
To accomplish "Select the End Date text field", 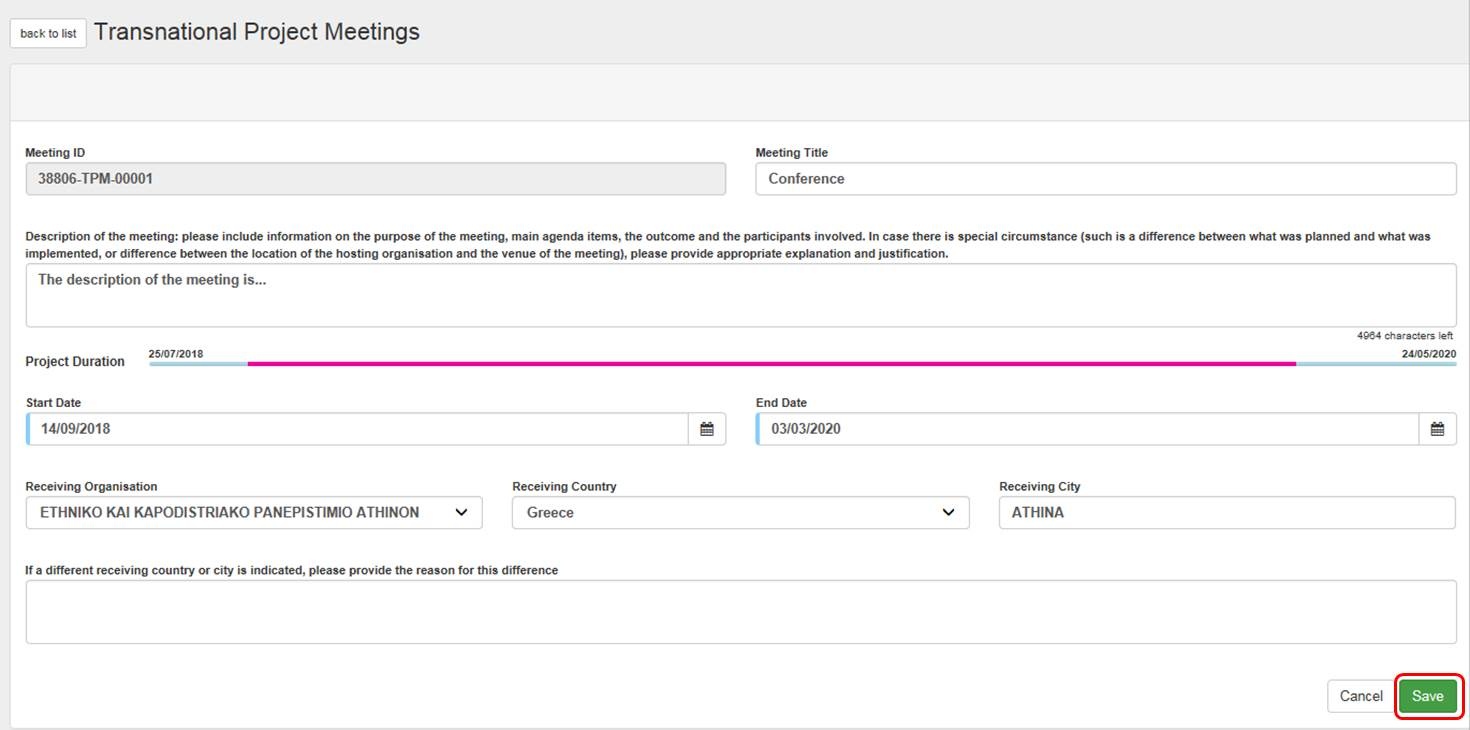I will (x=1087, y=429).
